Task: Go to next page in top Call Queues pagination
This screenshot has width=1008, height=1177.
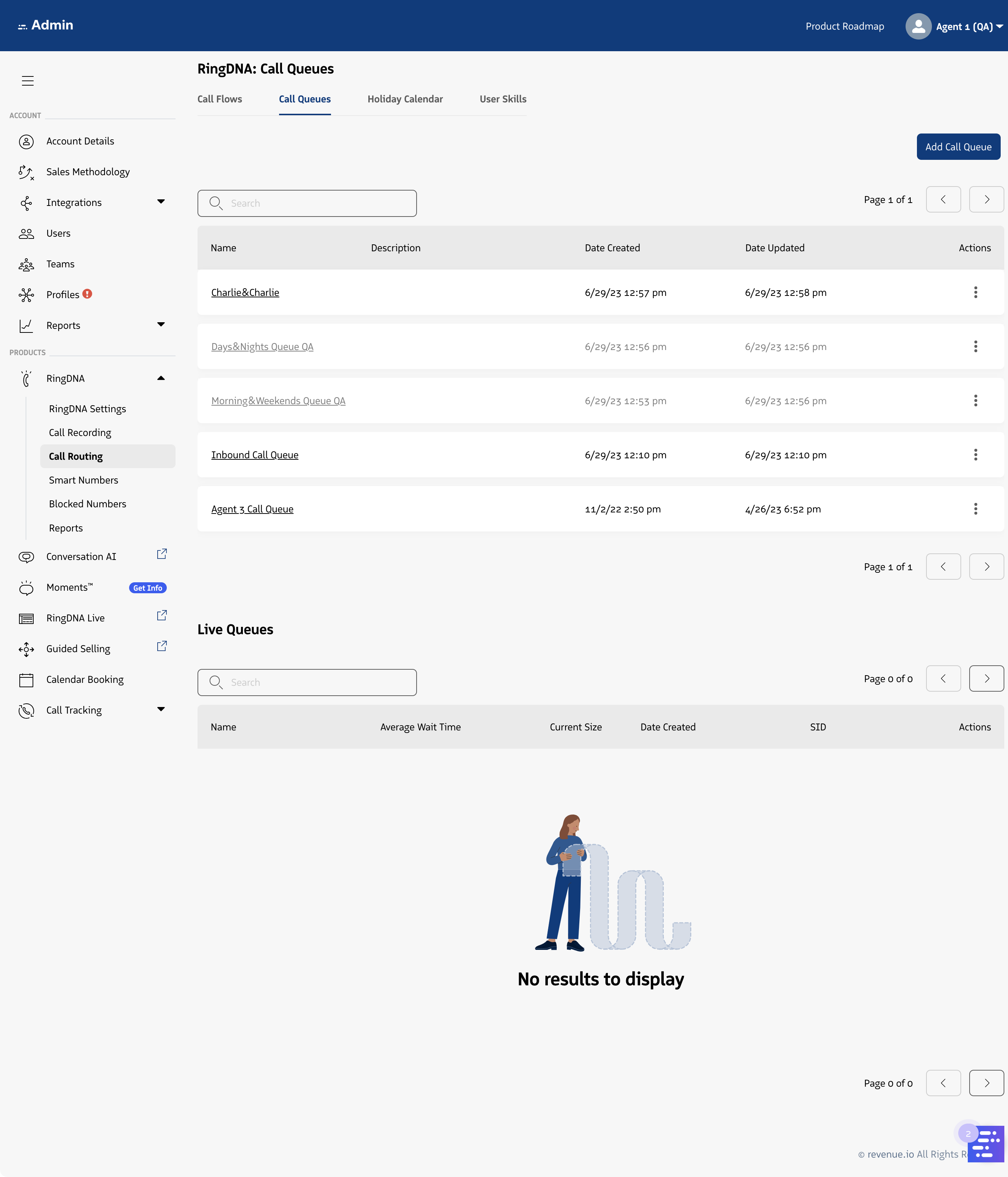Action: [986, 199]
